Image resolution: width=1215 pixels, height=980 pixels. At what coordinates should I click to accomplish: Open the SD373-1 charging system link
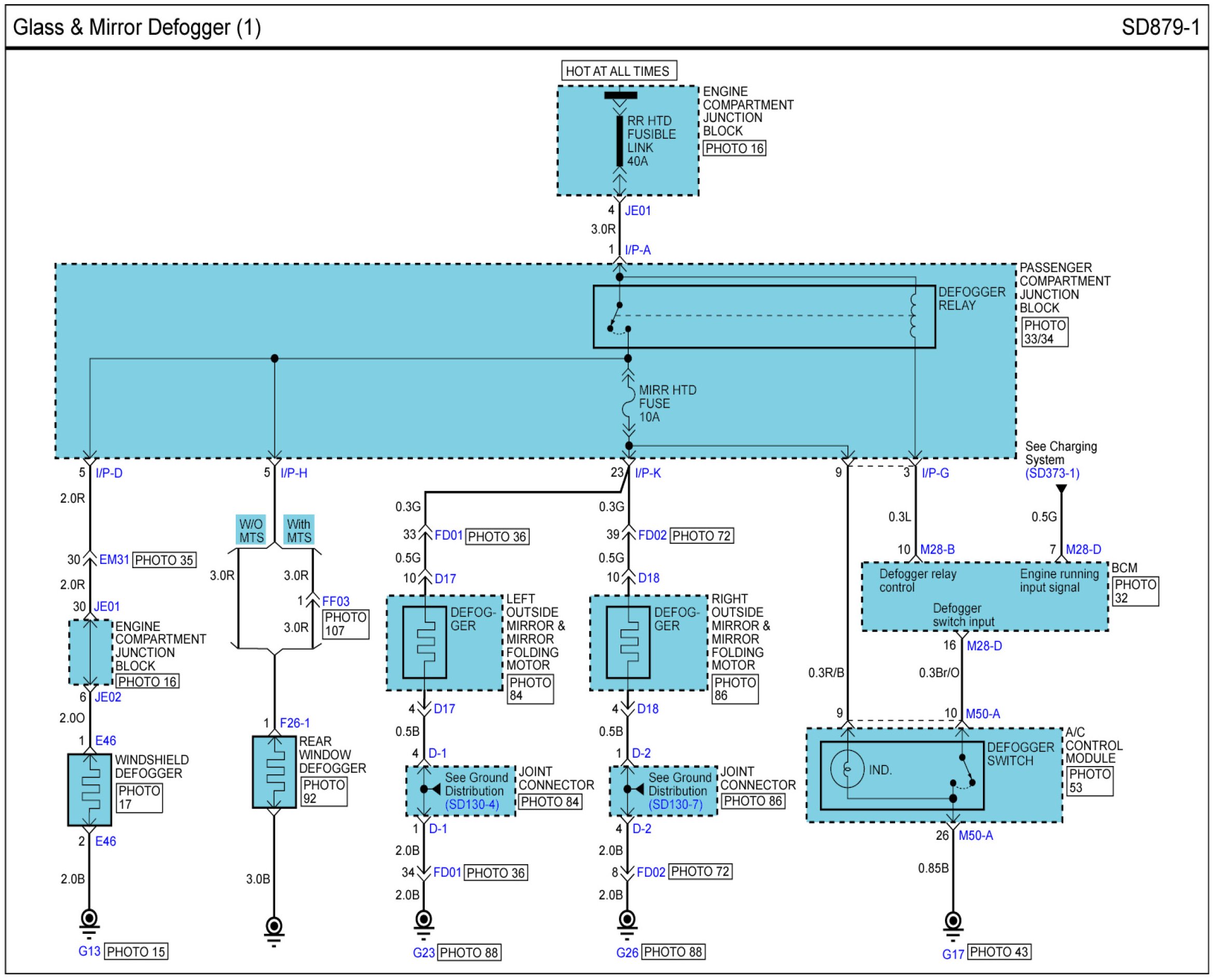tap(1052, 474)
